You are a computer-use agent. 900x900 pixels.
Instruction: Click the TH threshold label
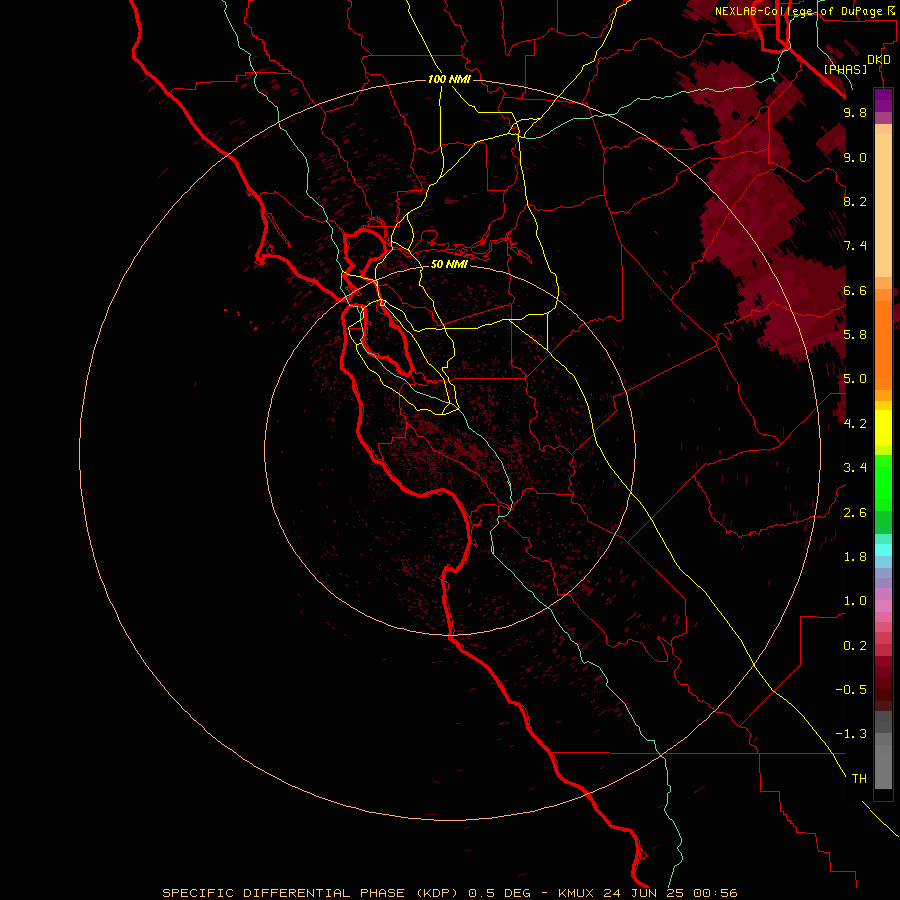pyautogui.click(x=859, y=779)
